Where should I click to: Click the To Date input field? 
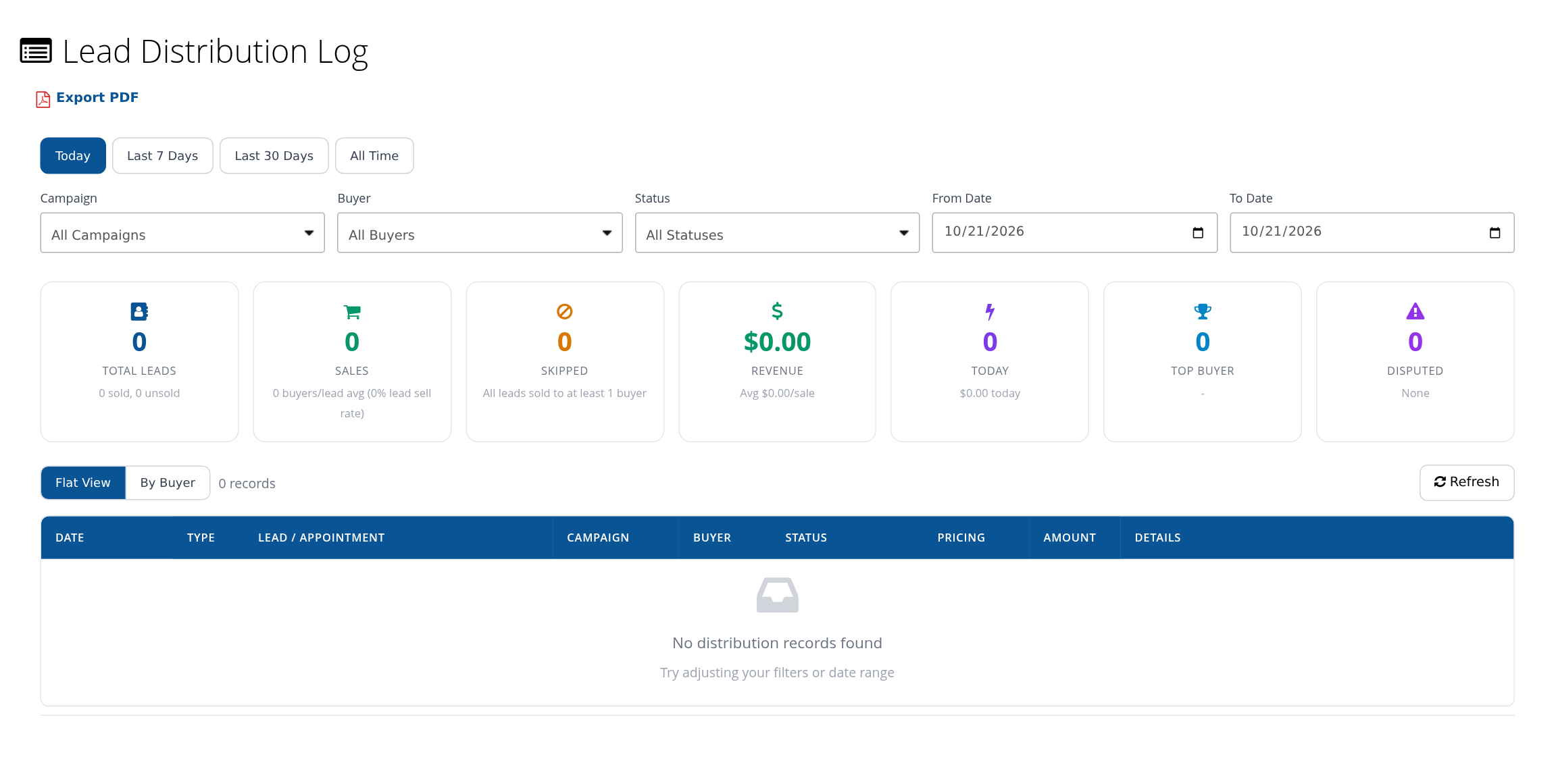click(x=1372, y=233)
